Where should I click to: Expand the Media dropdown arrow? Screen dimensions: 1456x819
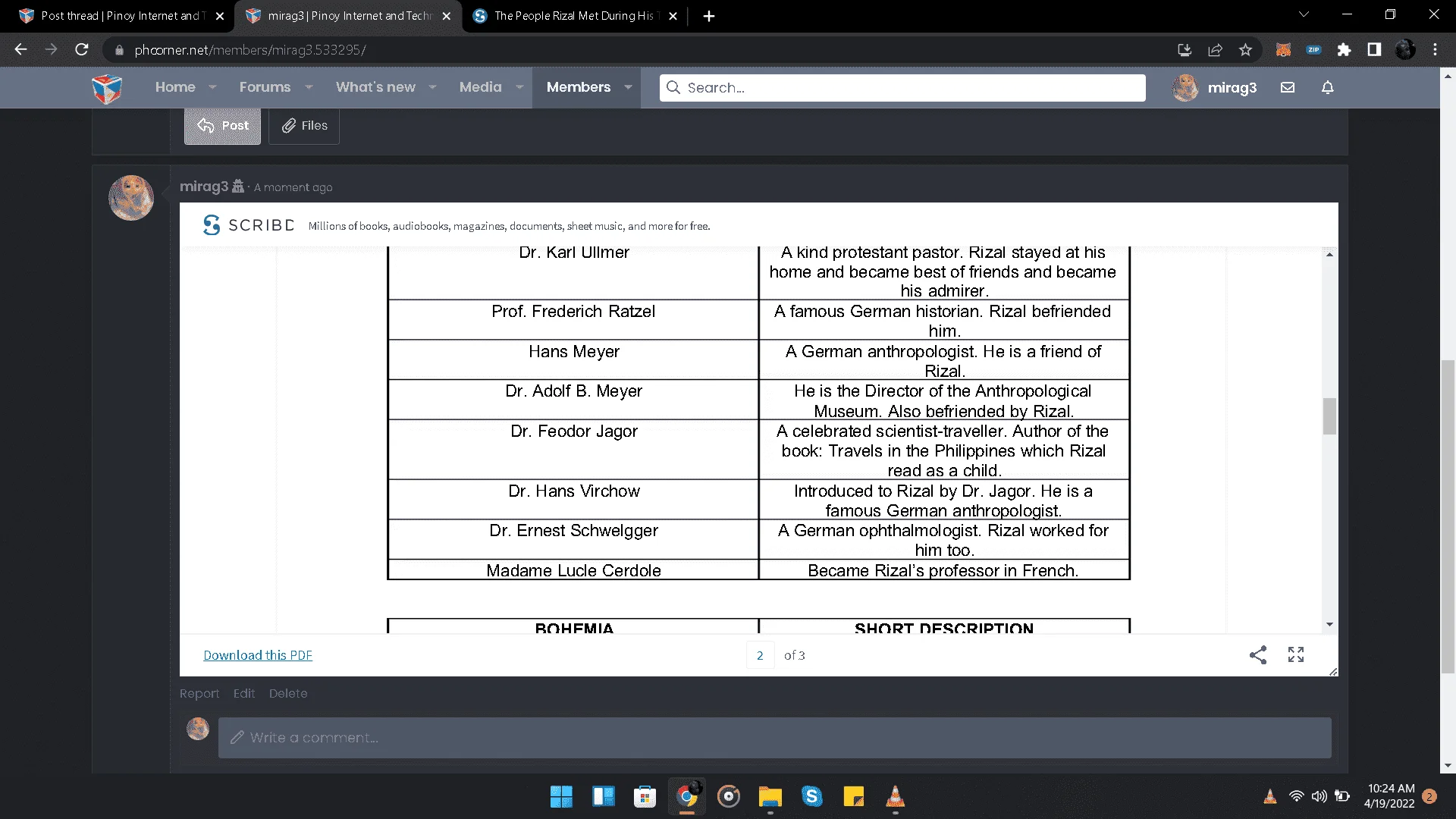pos(519,87)
